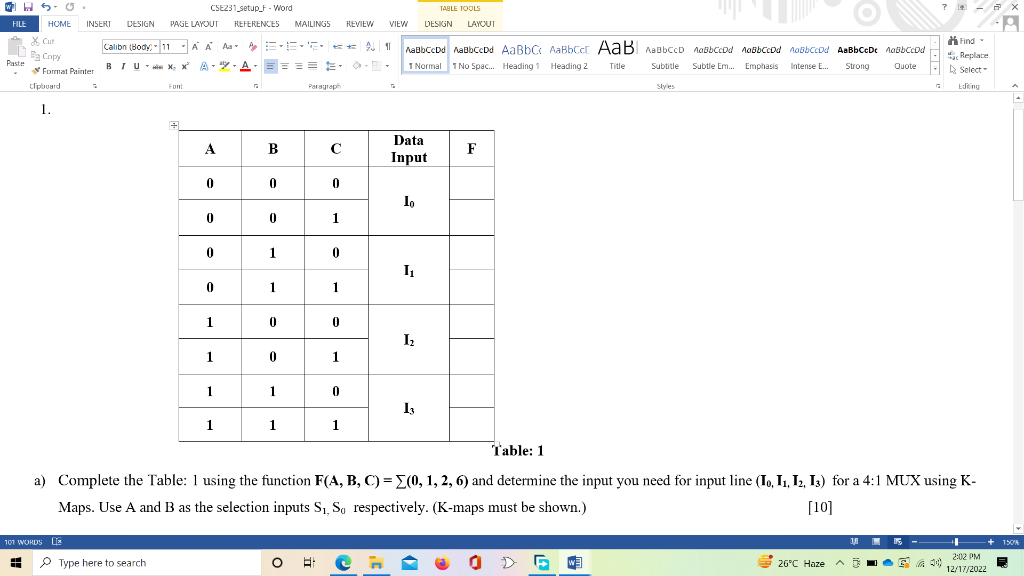Open Select dropdown in Editing group
1024x576 pixels.
[968, 69]
